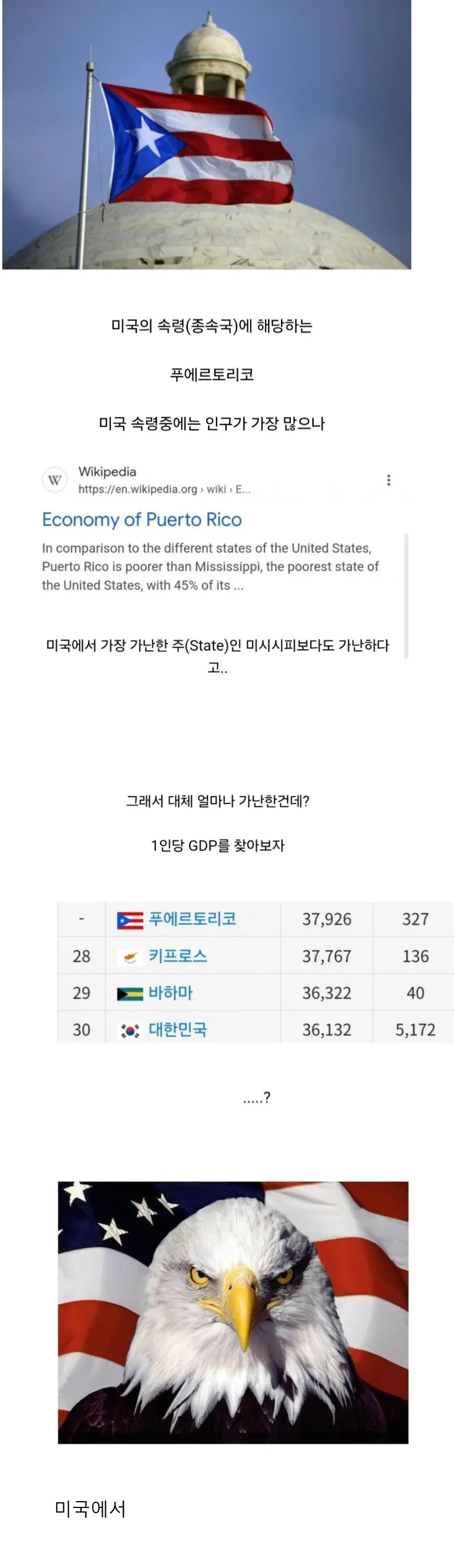457x1568 pixels.
Task: Click the Puerto Rico flag photo
Action: click(x=207, y=134)
